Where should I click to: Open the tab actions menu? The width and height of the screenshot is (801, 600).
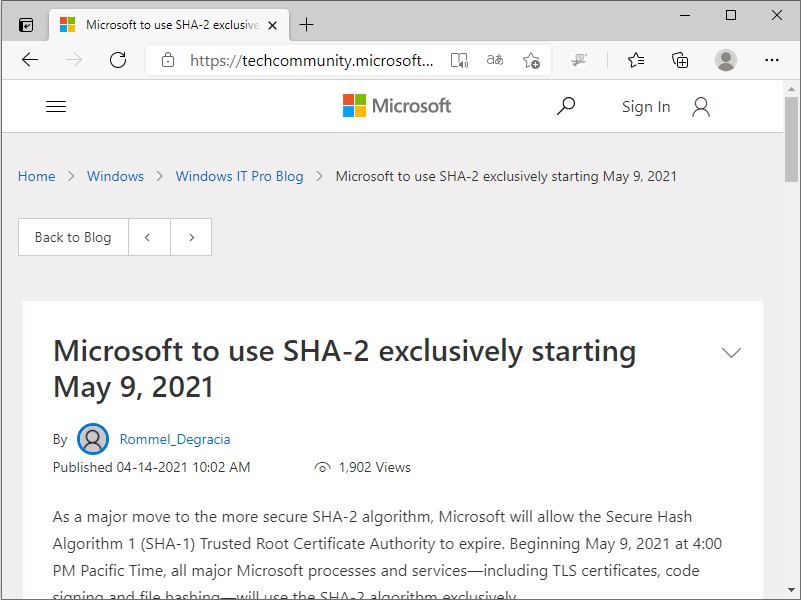25,23
